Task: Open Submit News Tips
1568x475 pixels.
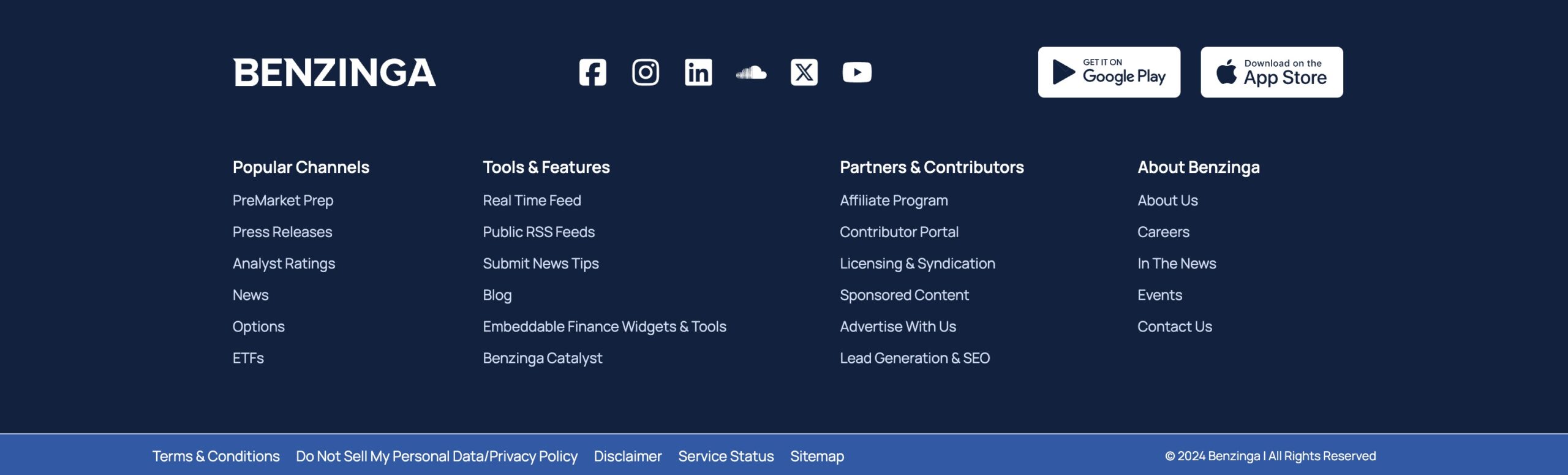Action: (541, 264)
